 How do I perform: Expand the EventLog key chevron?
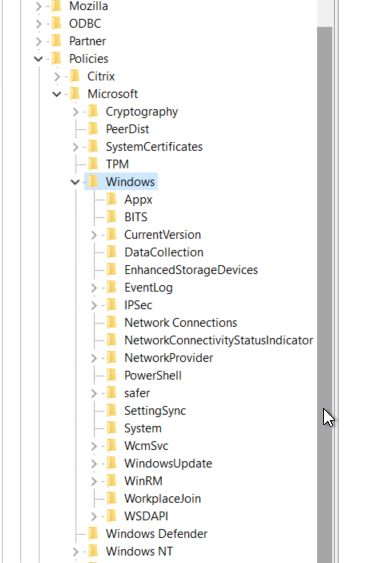coord(94,288)
